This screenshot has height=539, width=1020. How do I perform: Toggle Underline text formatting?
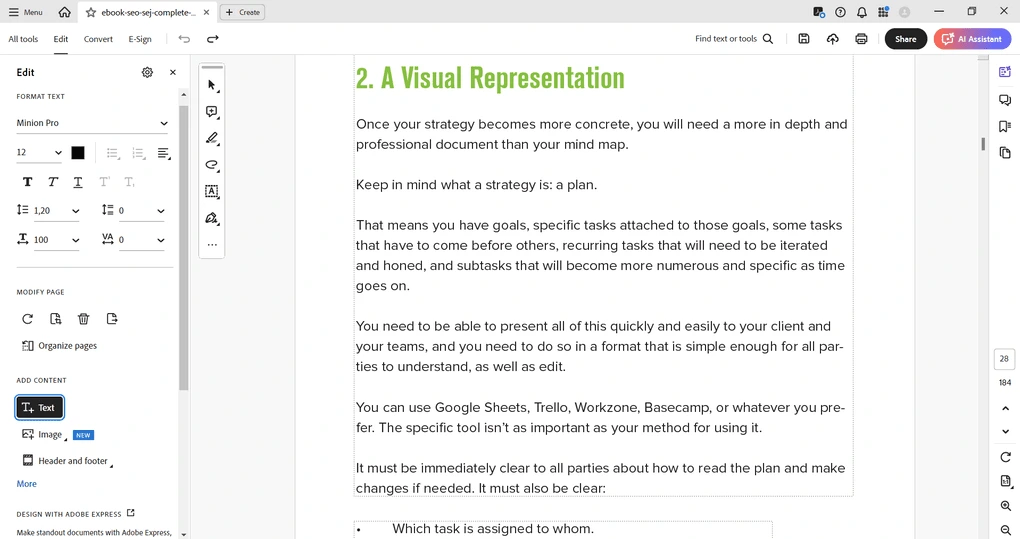[x=78, y=182]
